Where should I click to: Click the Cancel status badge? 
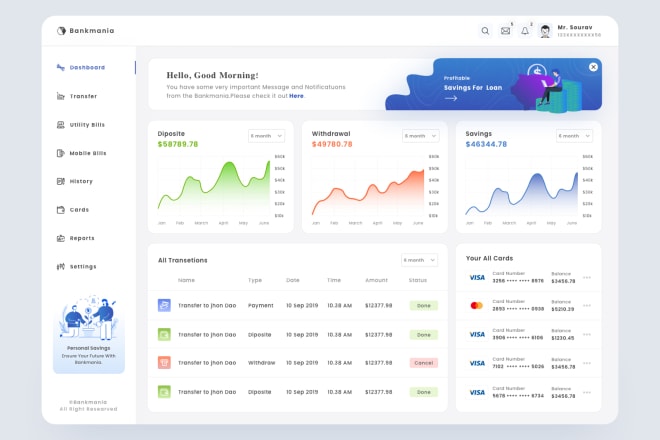tap(424, 363)
